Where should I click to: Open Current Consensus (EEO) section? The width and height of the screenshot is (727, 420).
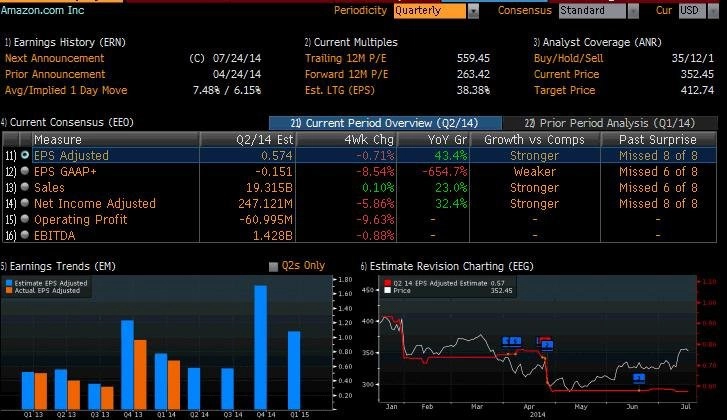(67, 122)
